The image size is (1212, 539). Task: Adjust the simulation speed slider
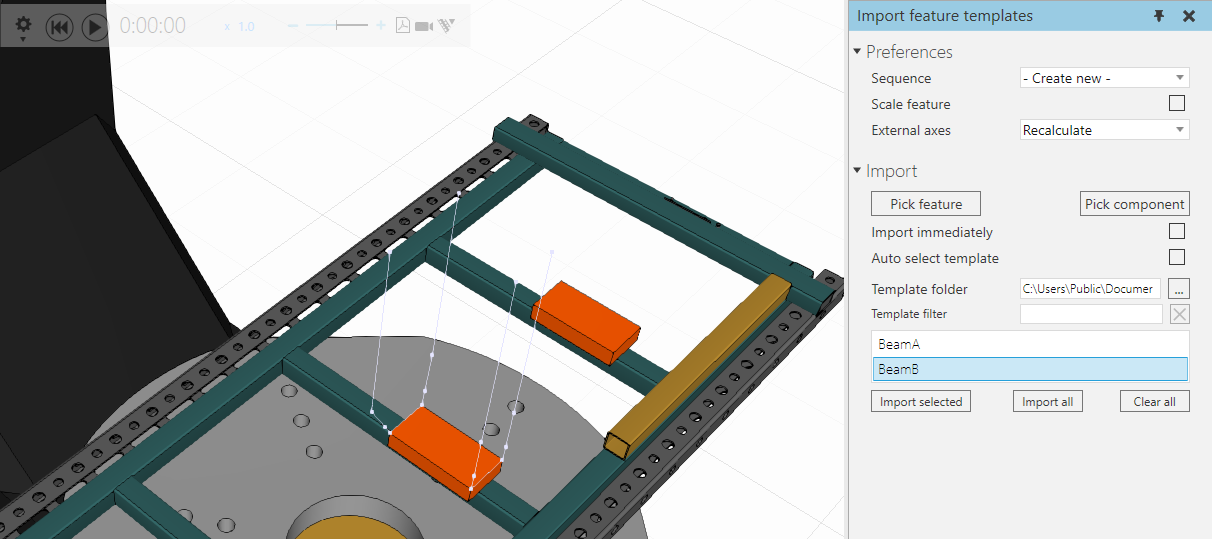point(337,25)
